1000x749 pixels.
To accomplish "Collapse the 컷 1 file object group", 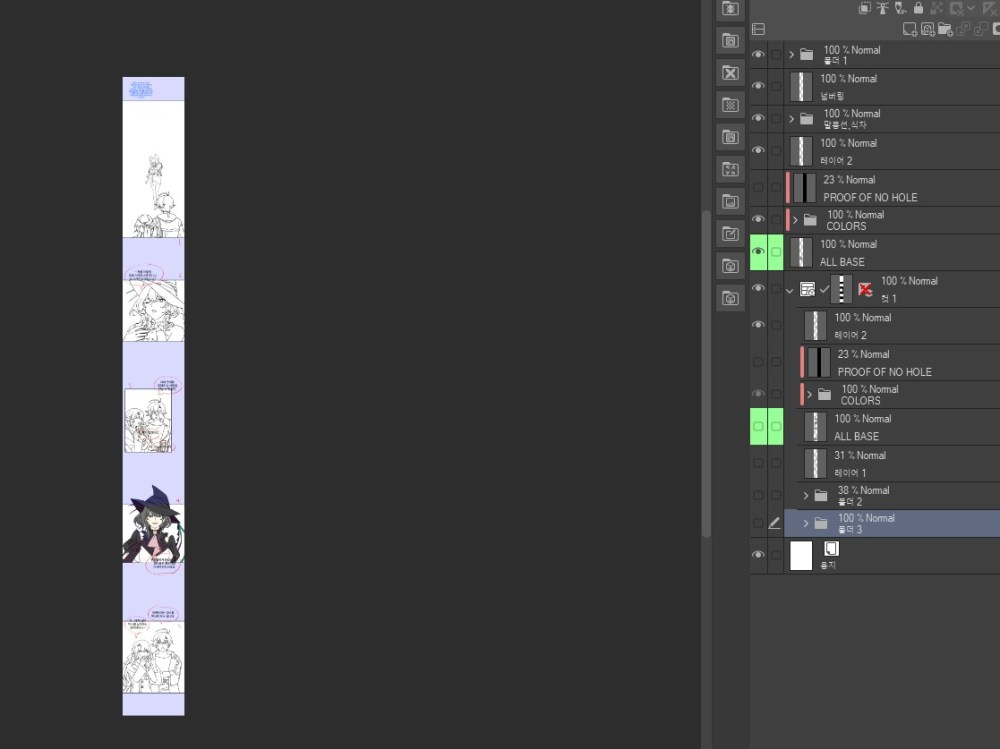I will [790, 290].
